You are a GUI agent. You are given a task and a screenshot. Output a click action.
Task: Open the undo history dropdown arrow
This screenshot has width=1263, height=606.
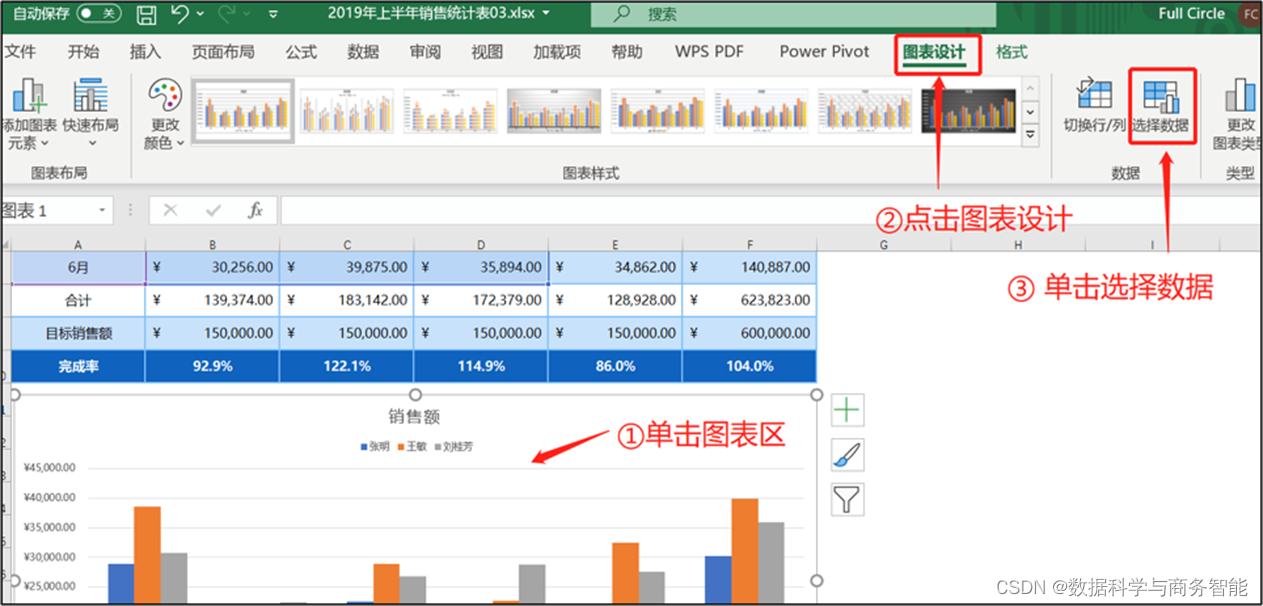coord(200,14)
